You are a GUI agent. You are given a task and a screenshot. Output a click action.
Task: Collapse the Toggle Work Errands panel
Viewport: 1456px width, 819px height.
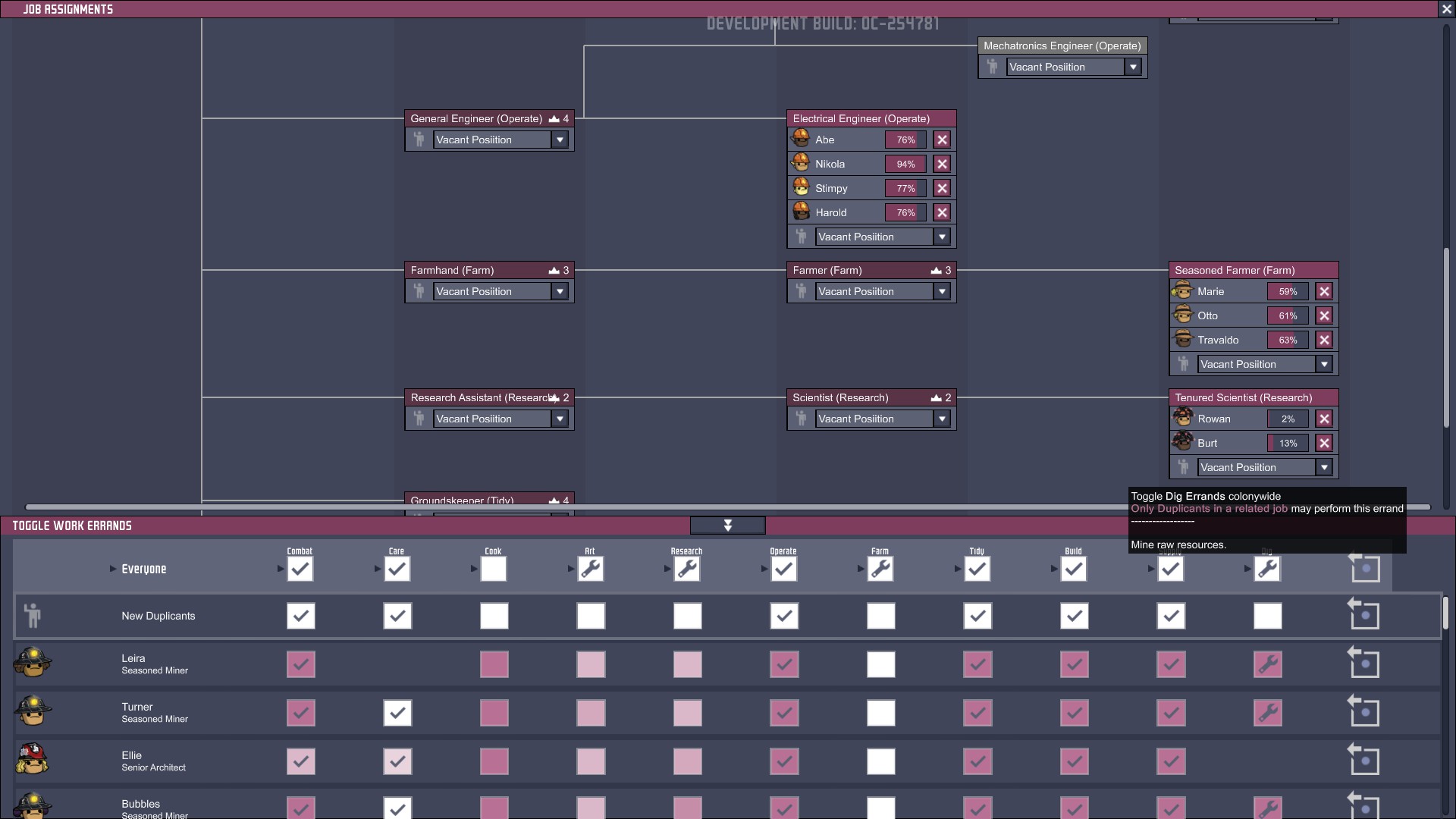click(727, 526)
